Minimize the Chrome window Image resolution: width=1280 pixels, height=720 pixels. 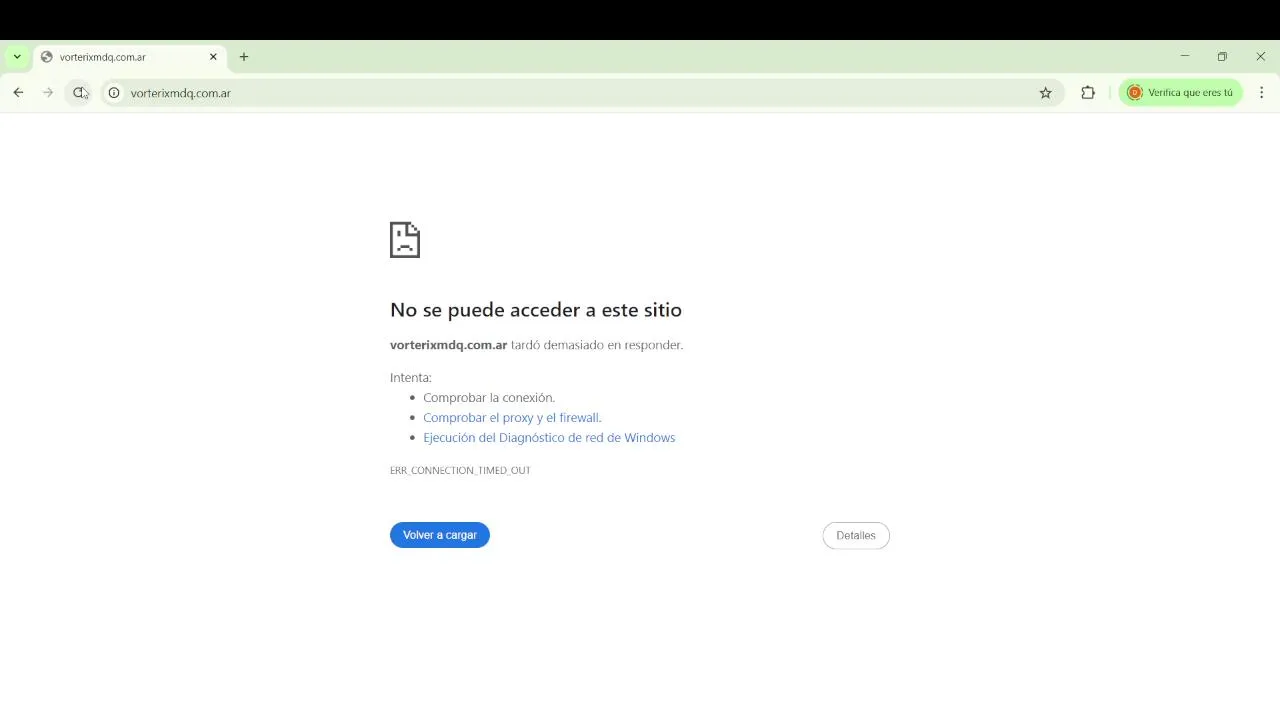1185,57
